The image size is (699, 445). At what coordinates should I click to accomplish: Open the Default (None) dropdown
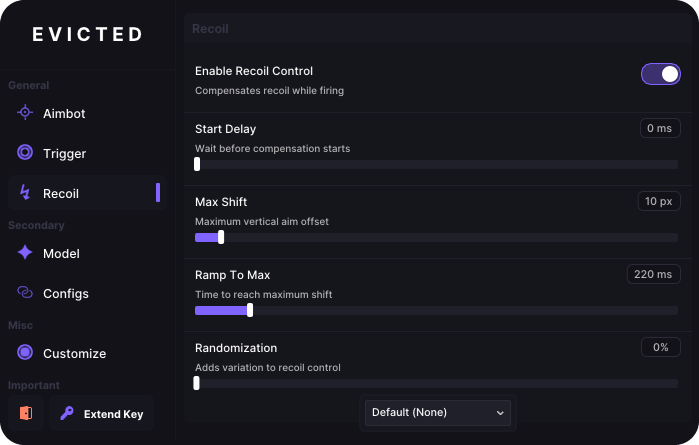pyautogui.click(x=438, y=413)
